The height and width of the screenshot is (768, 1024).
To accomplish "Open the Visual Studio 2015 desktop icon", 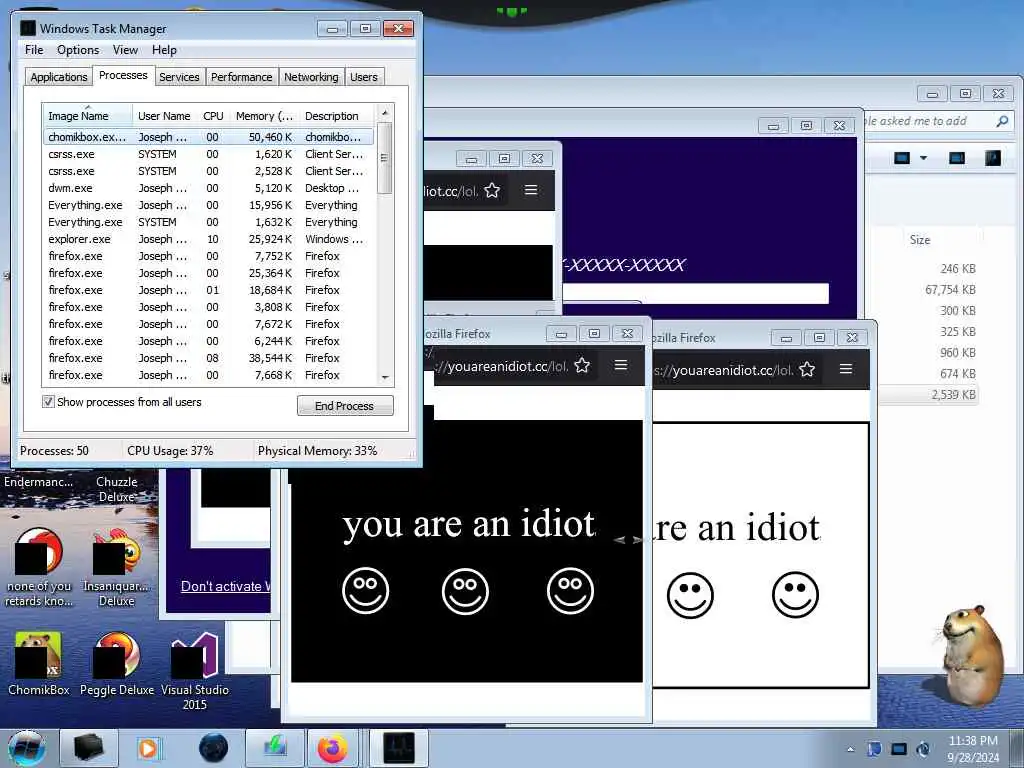I will (x=195, y=671).
